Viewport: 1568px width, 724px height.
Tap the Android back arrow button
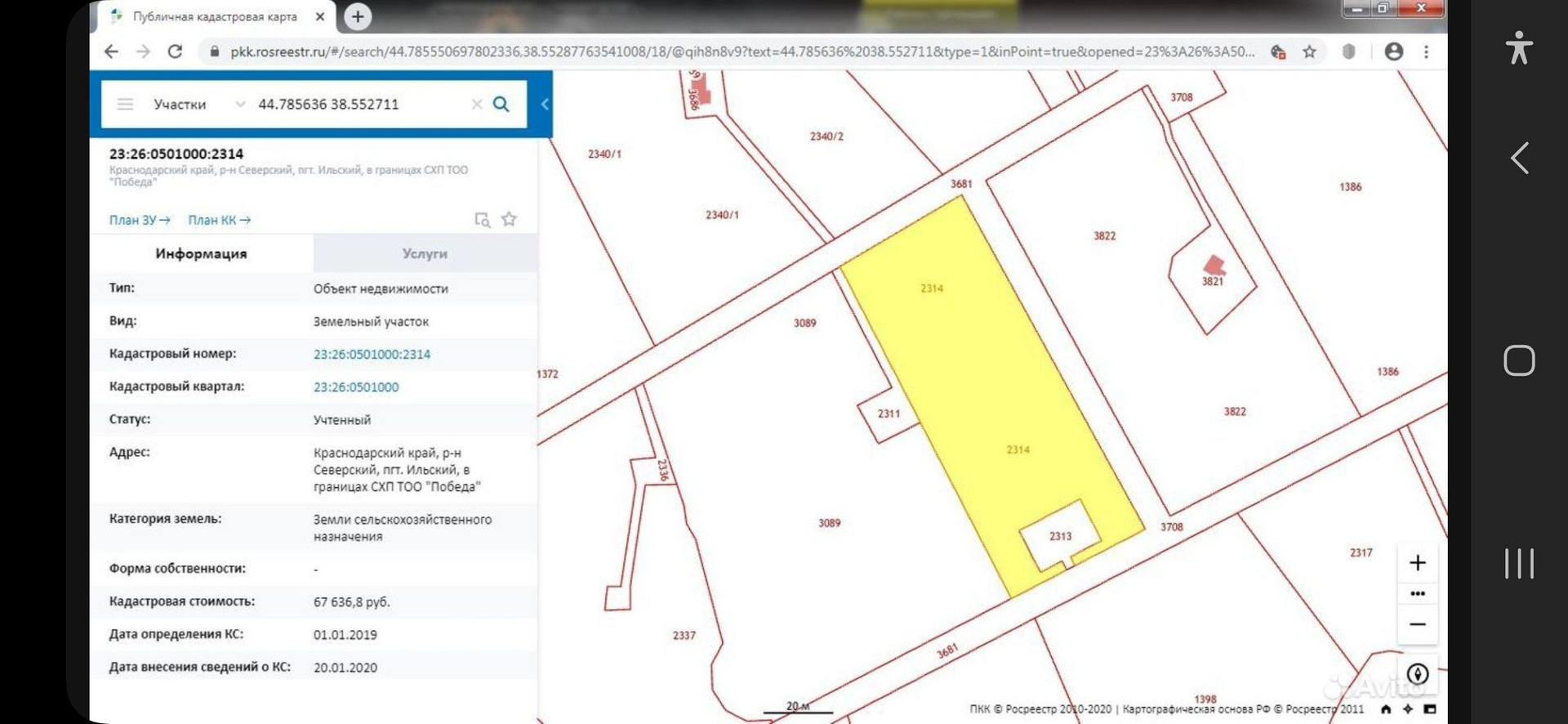(x=1519, y=158)
